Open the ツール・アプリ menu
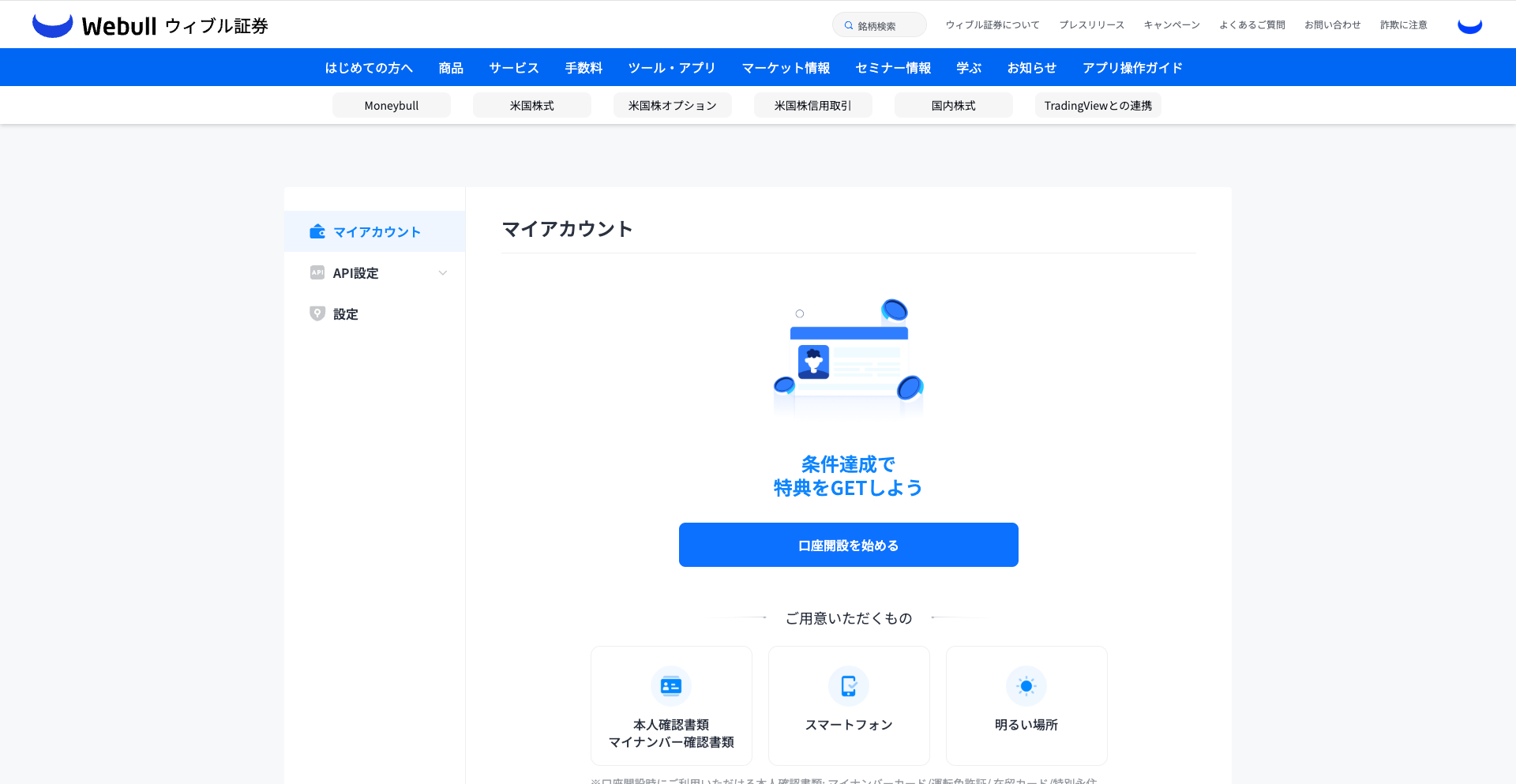1516x784 pixels. pyautogui.click(x=672, y=68)
